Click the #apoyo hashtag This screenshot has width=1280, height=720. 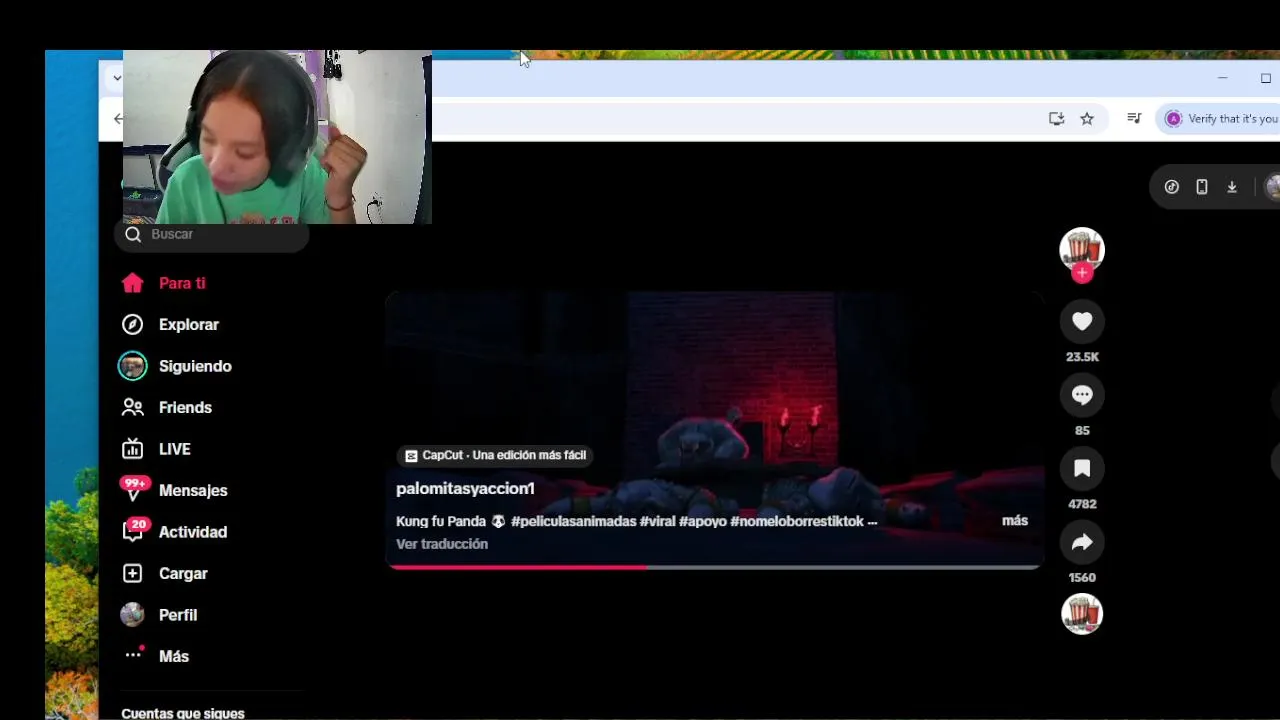703,521
